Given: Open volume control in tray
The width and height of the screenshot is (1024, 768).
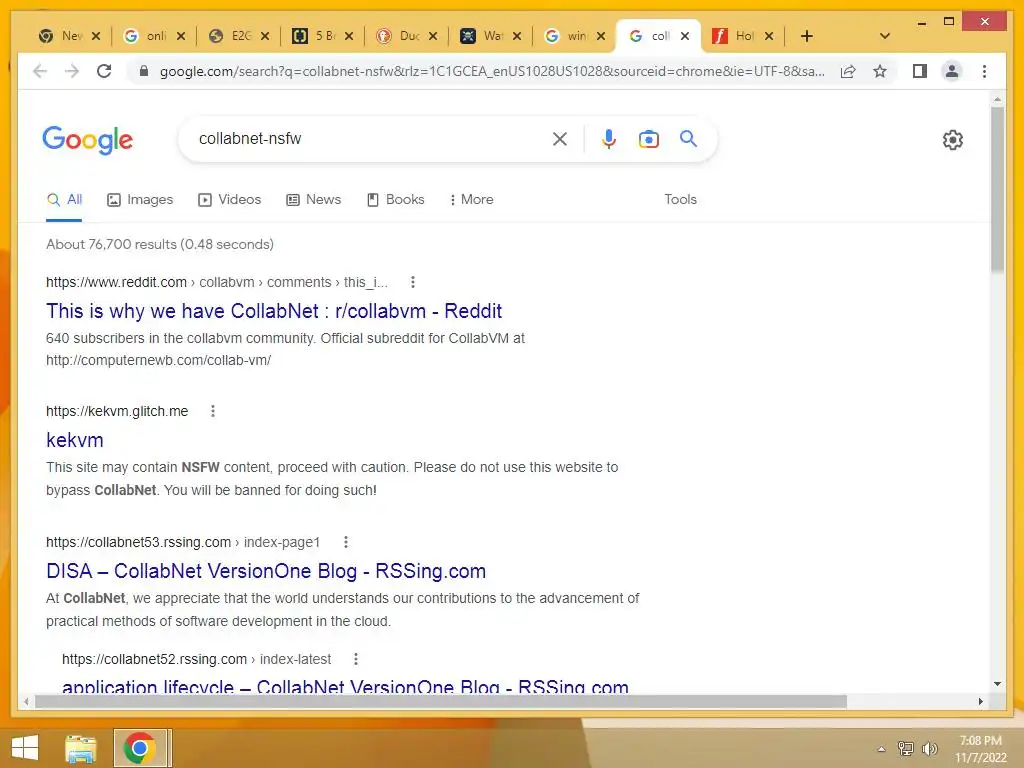Looking at the screenshot, I should pyautogui.click(x=929, y=748).
